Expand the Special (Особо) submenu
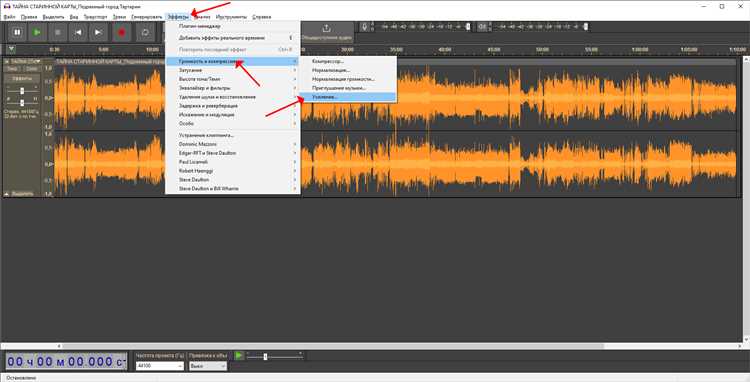 pos(233,123)
